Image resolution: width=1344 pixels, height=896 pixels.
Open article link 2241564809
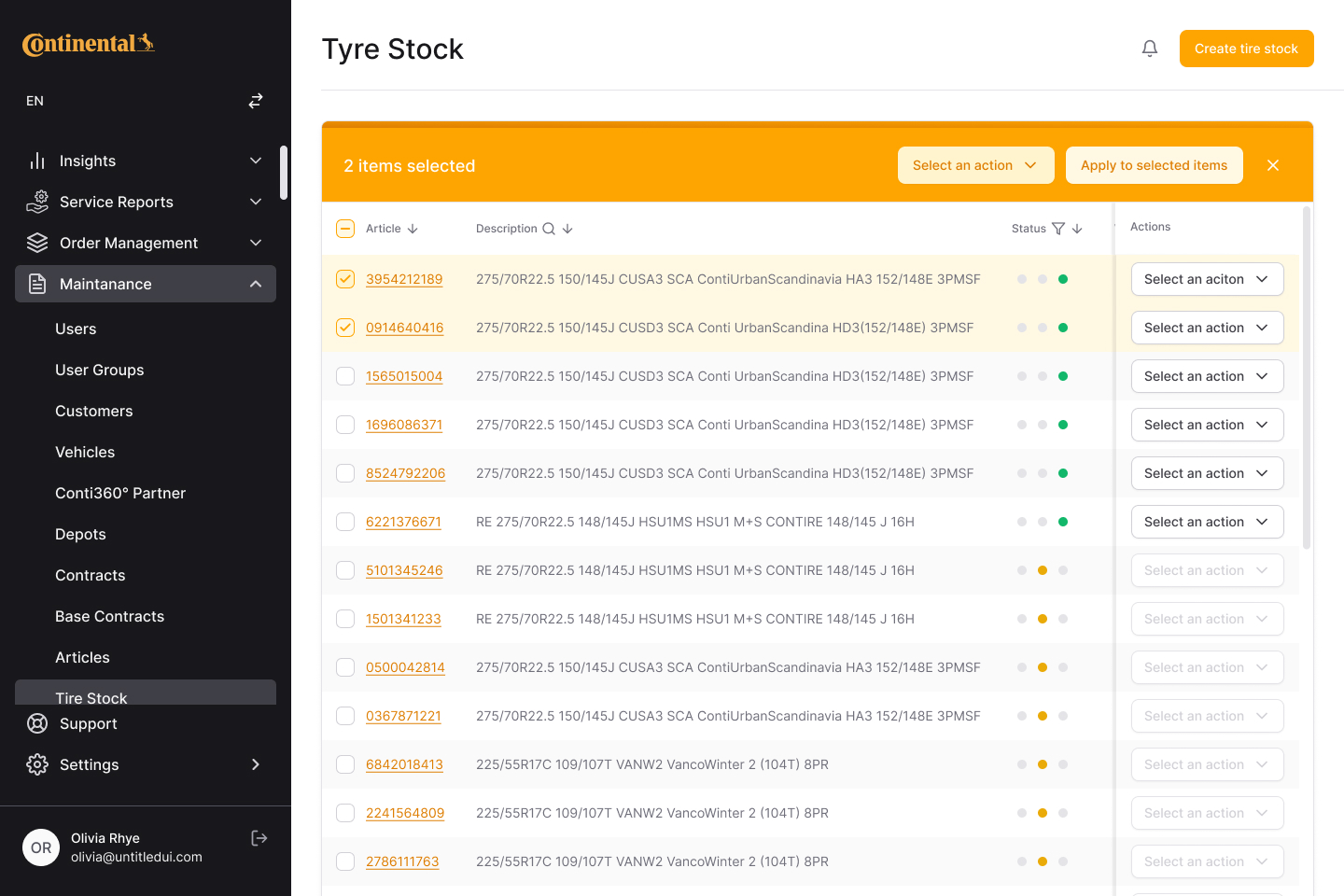[x=405, y=813]
